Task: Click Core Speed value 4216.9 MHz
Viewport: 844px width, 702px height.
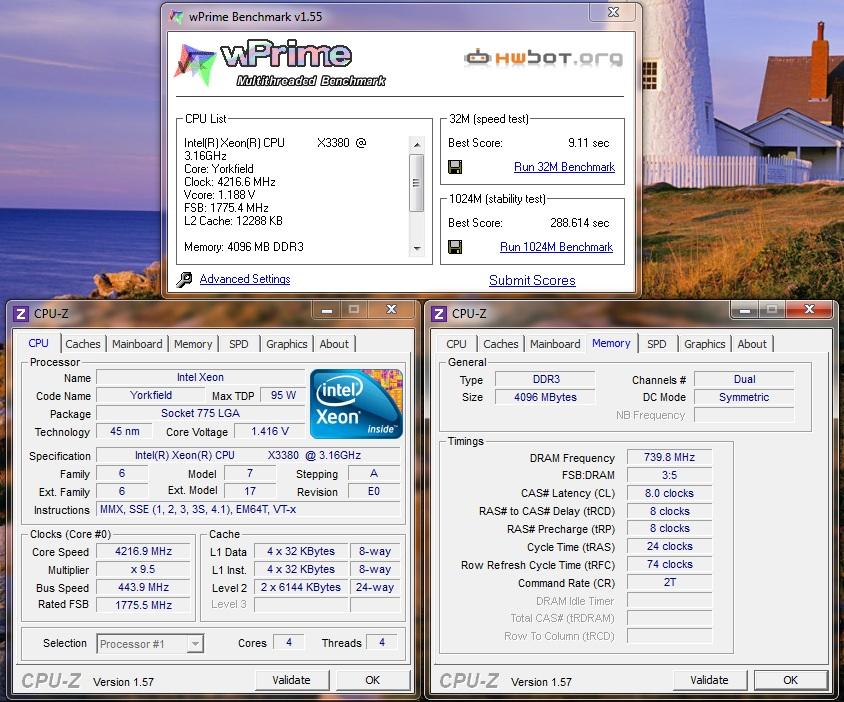Action: [x=143, y=552]
